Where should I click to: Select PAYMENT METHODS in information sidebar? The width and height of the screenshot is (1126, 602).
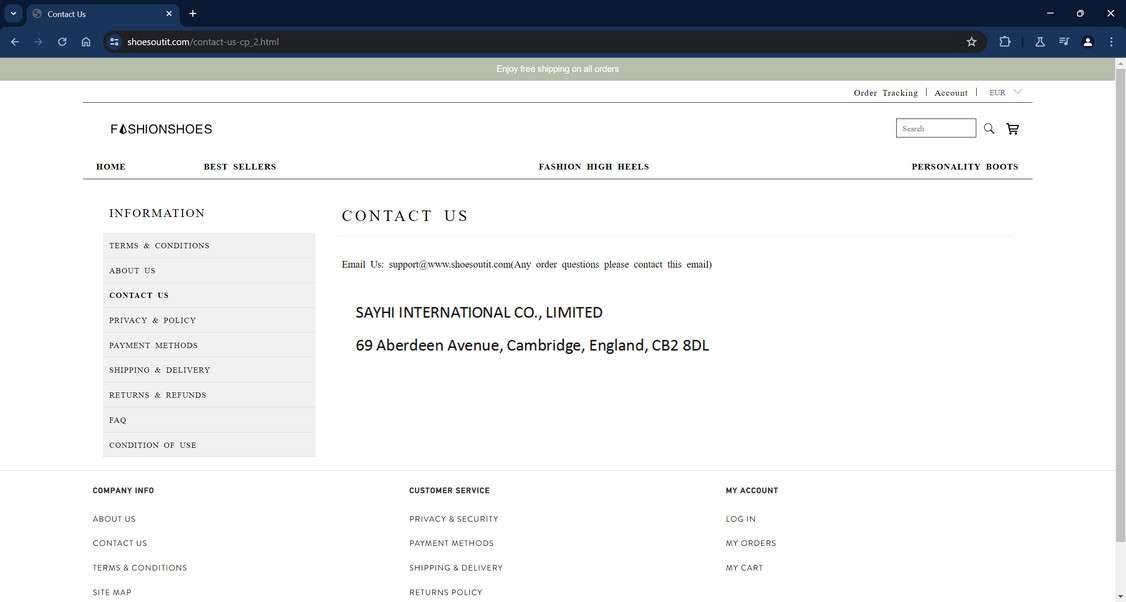tap(209, 346)
